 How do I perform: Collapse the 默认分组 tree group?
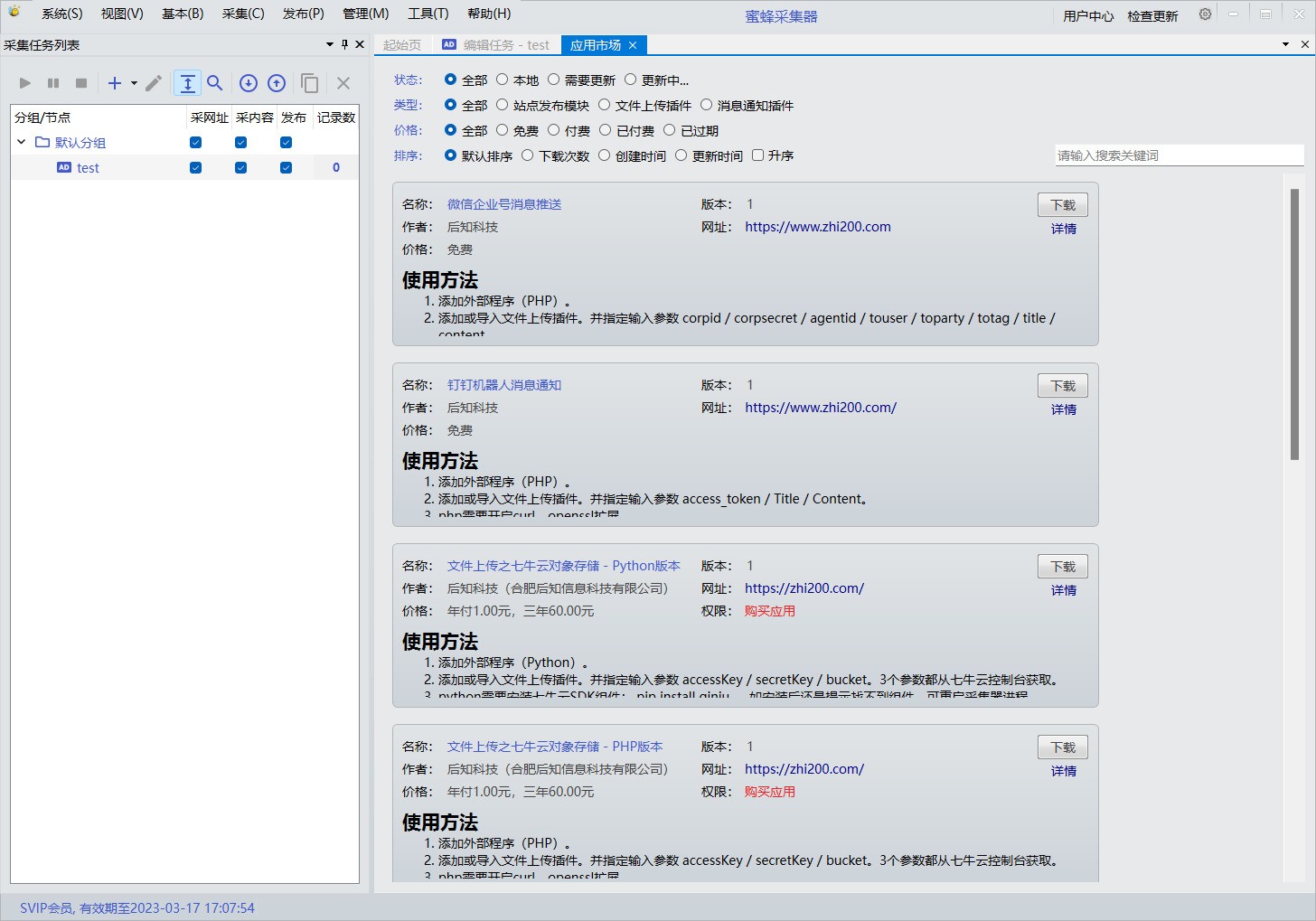coord(22,142)
